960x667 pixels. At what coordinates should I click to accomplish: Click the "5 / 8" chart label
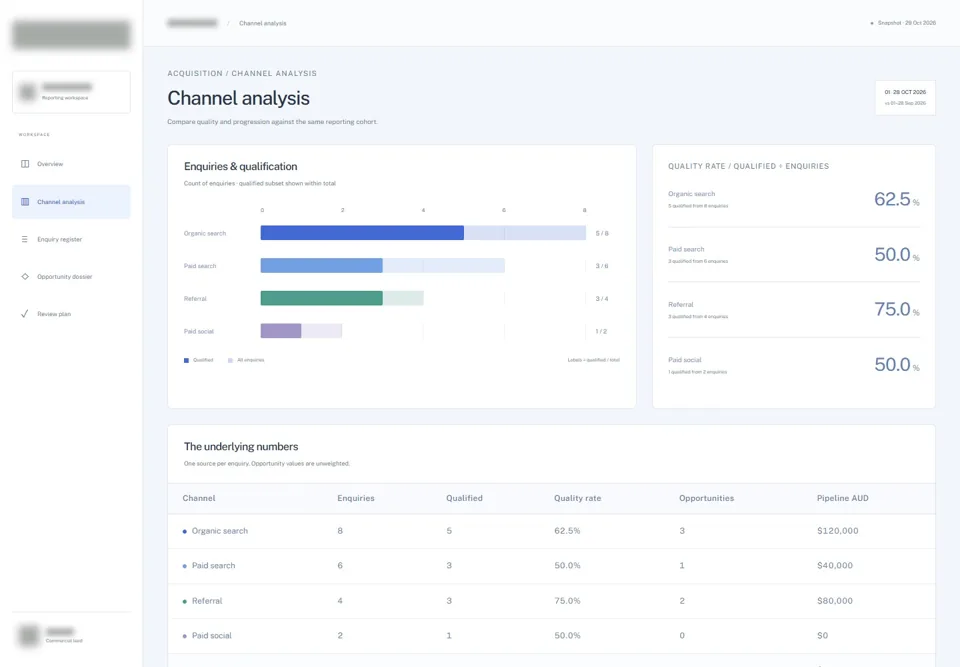click(602, 233)
